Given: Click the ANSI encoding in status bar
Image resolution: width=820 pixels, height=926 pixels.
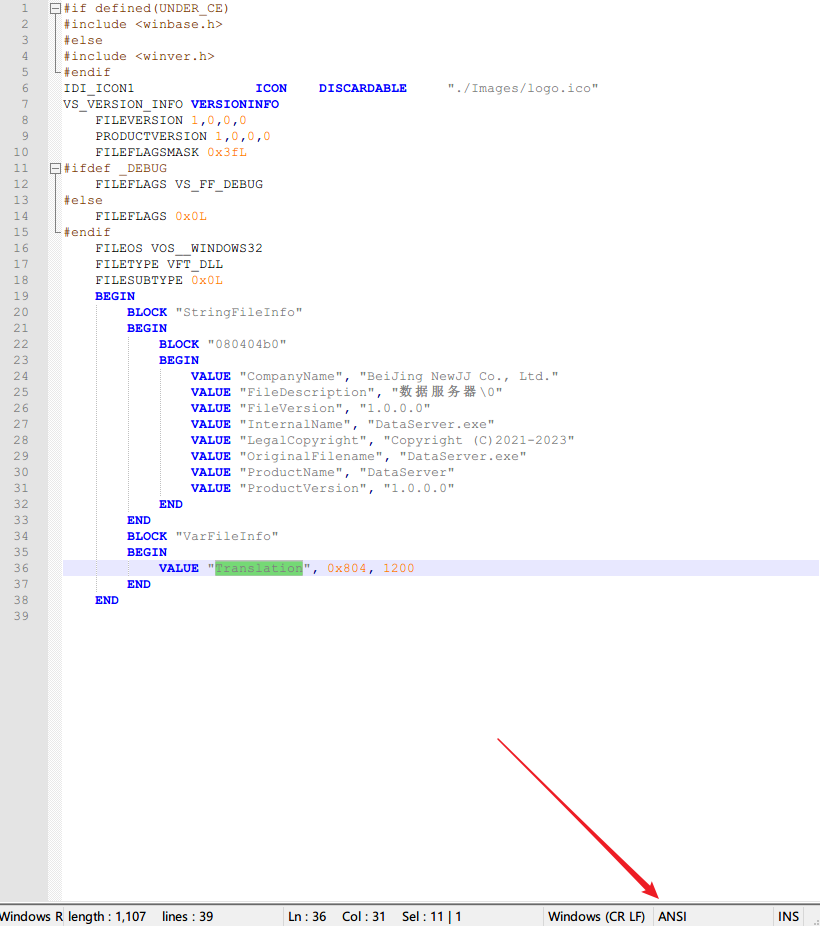Looking at the screenshot, I should [672, 916].
